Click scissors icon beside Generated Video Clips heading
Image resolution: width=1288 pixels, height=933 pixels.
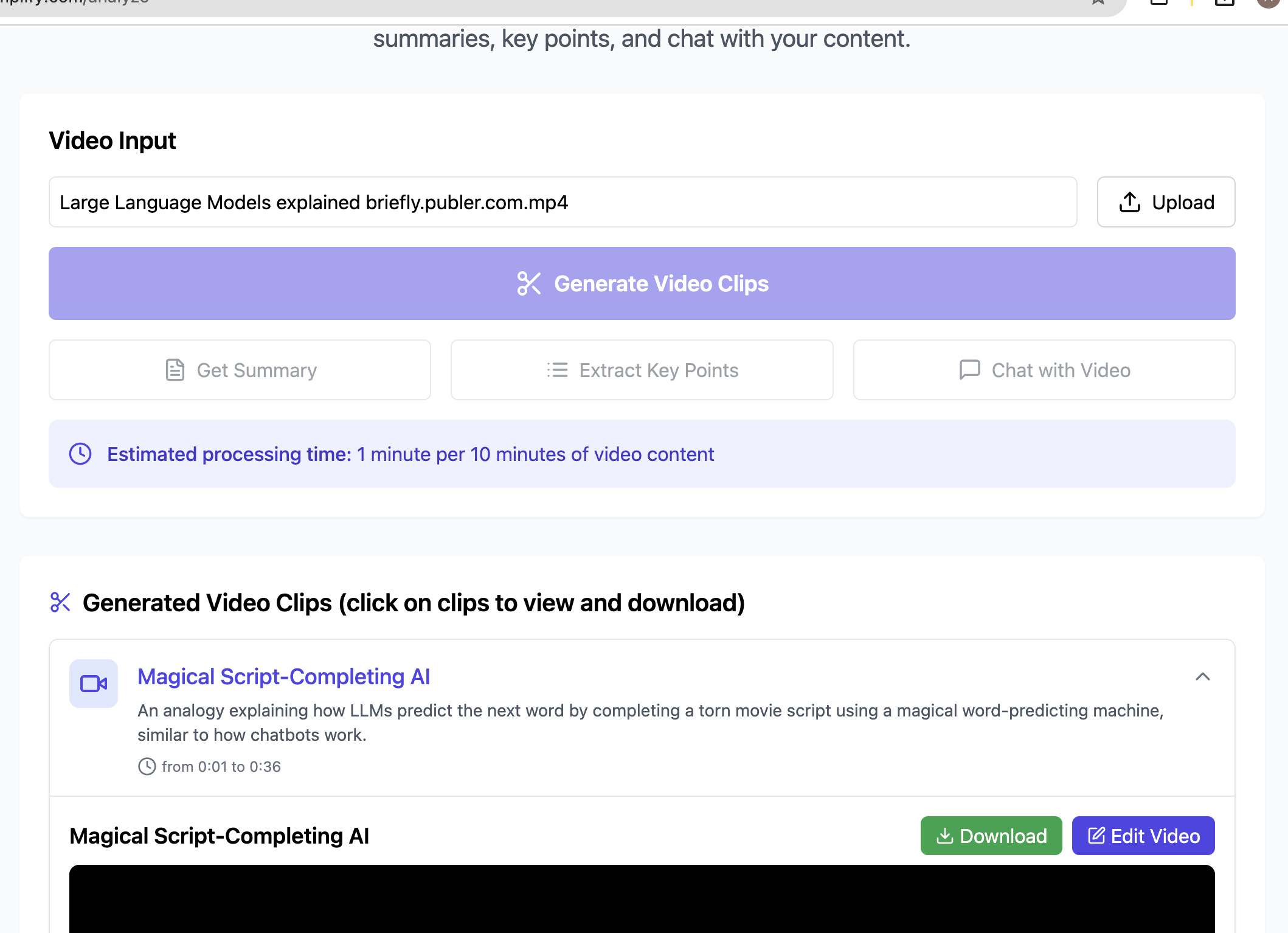tap(60, 602)
